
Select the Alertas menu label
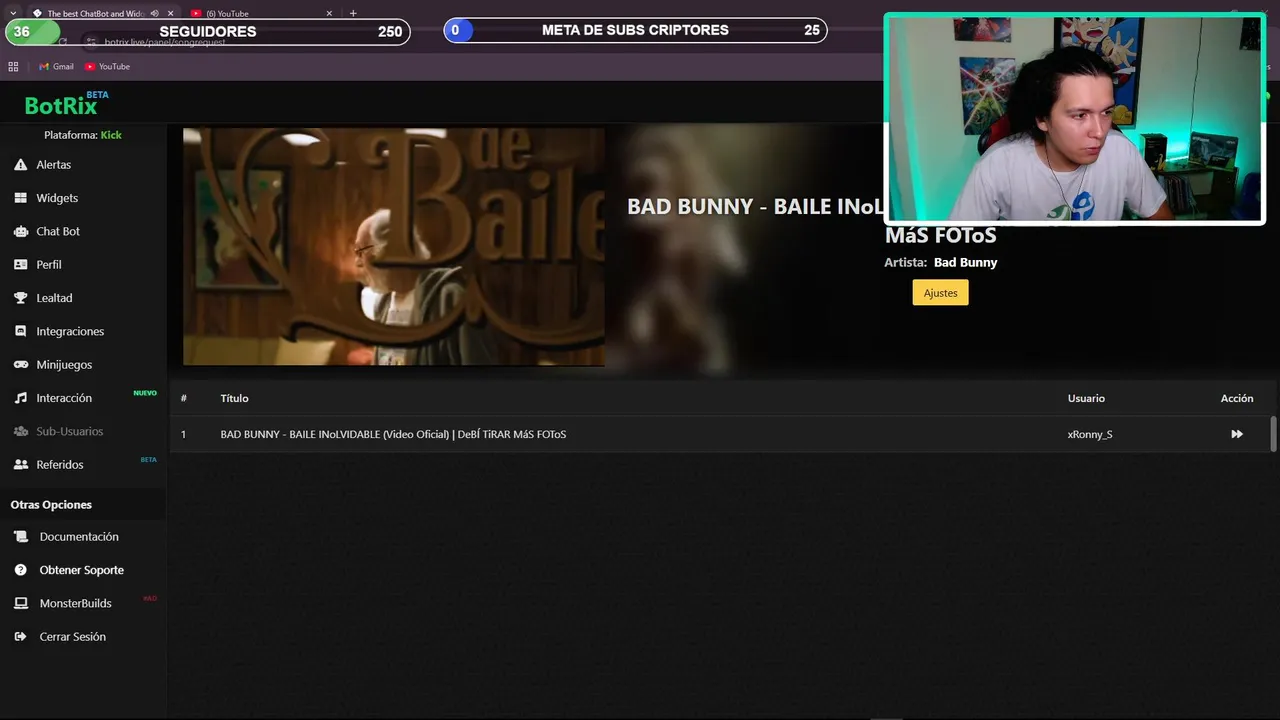[x=54, y=164]
